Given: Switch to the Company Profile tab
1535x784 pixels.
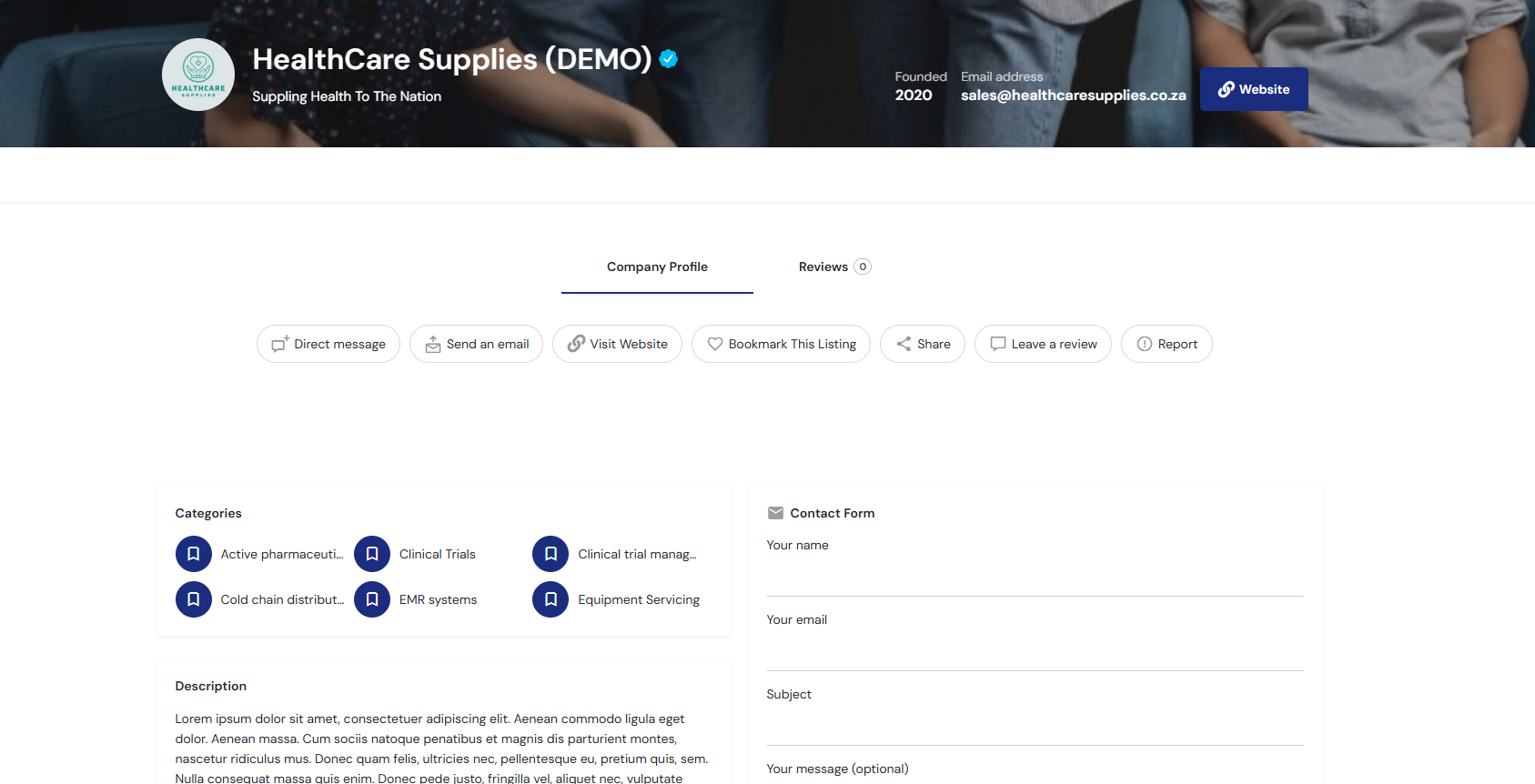Looking at the screenshot, I should click(657, 266).
